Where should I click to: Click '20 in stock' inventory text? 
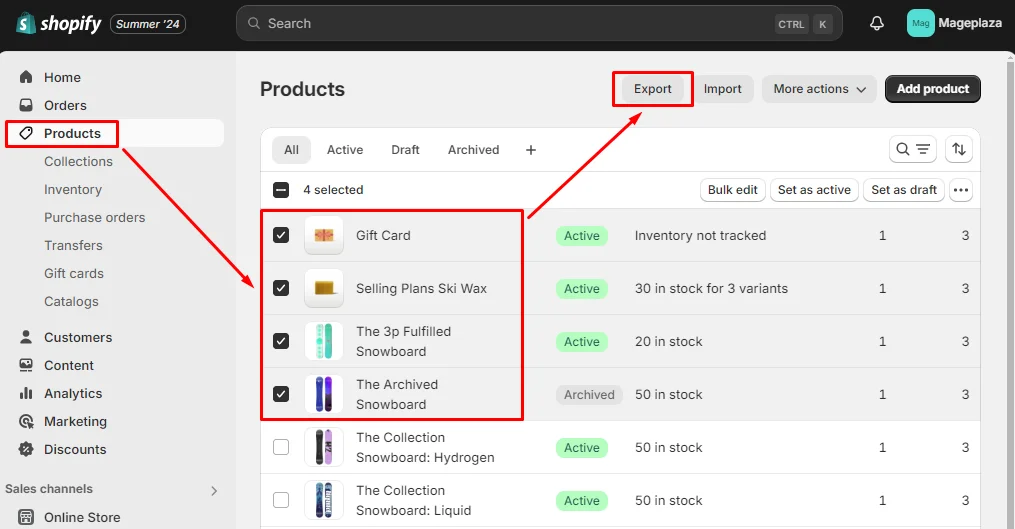pyautogui.click(x=669, y=342)
